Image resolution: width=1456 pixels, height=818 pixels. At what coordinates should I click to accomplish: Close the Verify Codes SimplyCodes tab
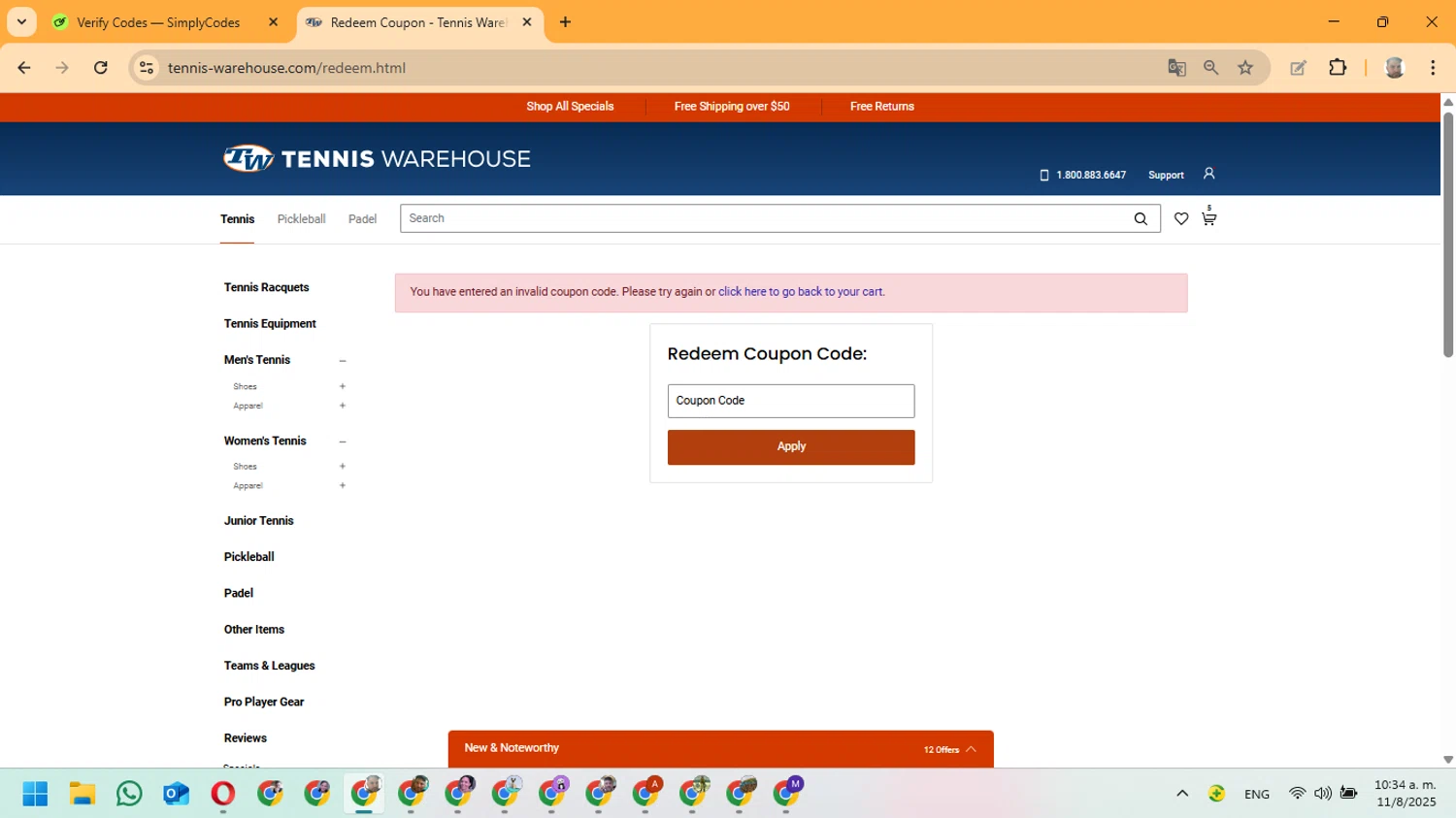(x=273, y=22)
